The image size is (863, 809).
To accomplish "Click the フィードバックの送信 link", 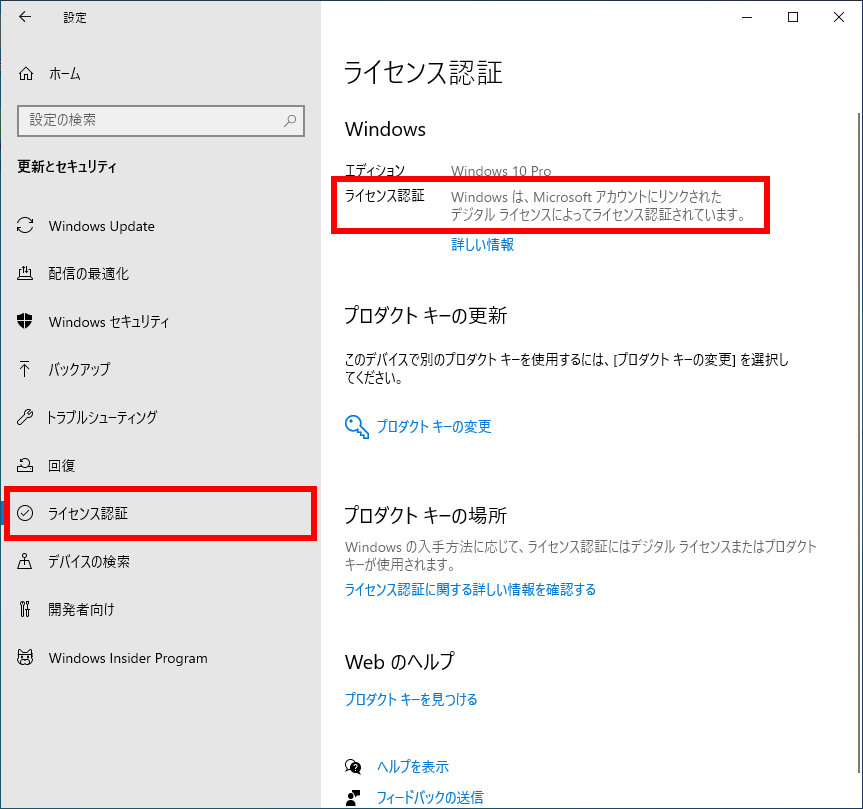I will click(x=430, y=797).
